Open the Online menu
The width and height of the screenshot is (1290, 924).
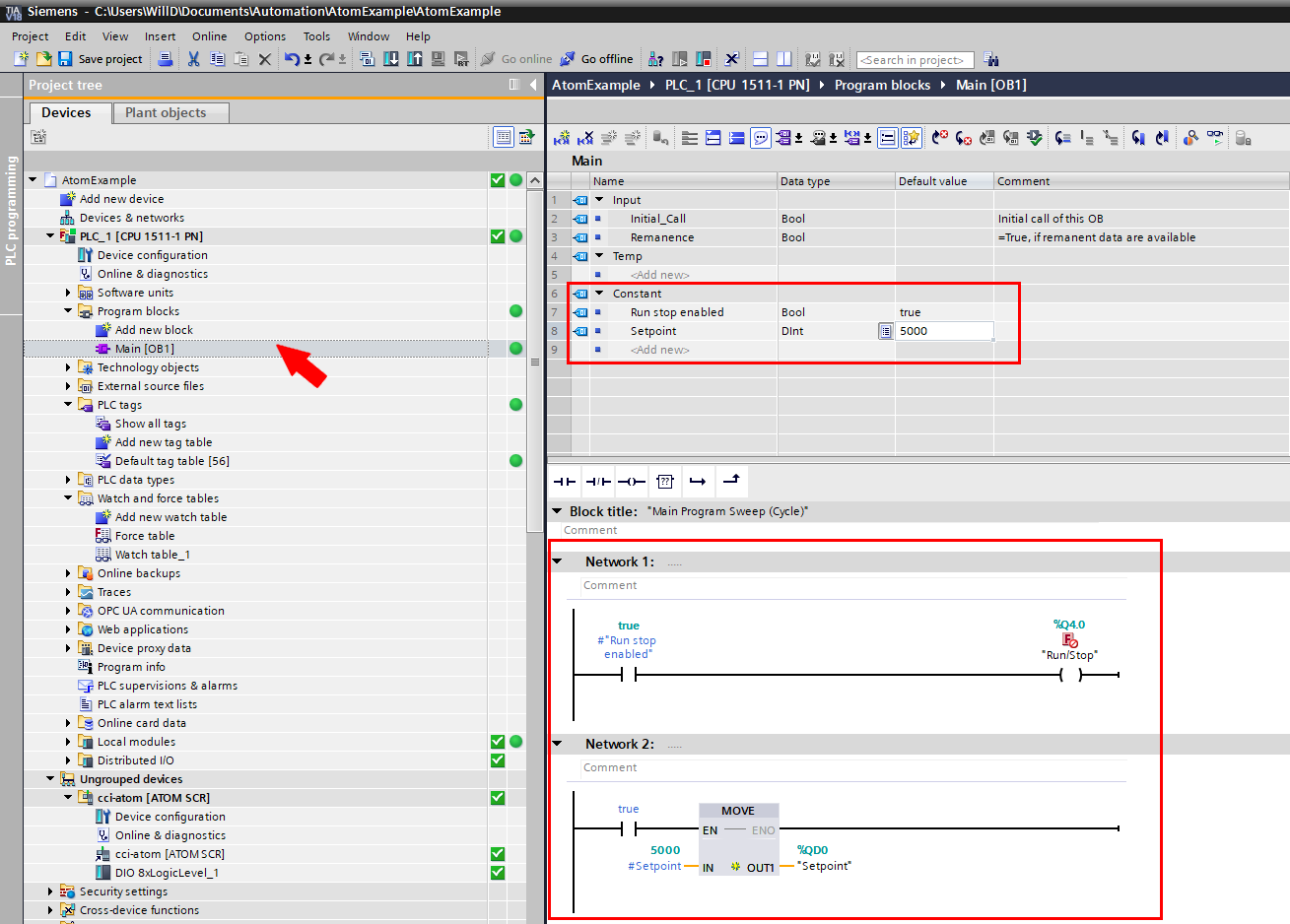tap(209, 36)
